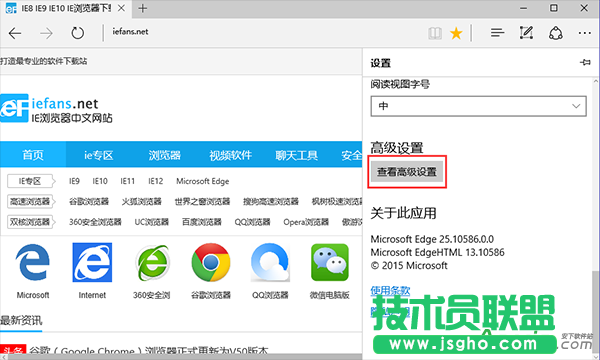Open the UC浏览器 link
The width and height of the screenshot is (600, 360).
click(x=152, y=222)
